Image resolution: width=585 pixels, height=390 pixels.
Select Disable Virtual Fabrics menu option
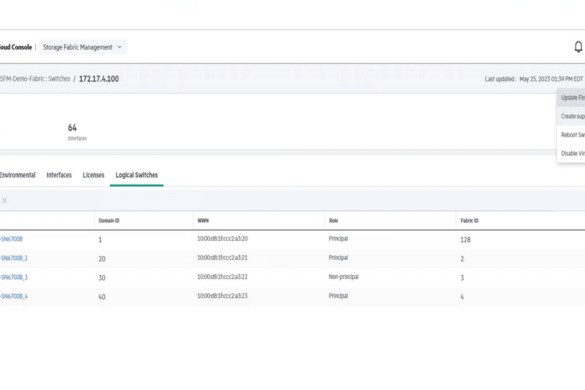click(x=571, y=153)
